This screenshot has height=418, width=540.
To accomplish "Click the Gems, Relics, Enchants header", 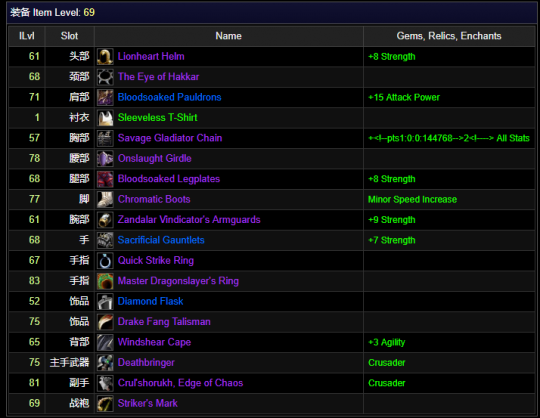I will click(449, 36).
